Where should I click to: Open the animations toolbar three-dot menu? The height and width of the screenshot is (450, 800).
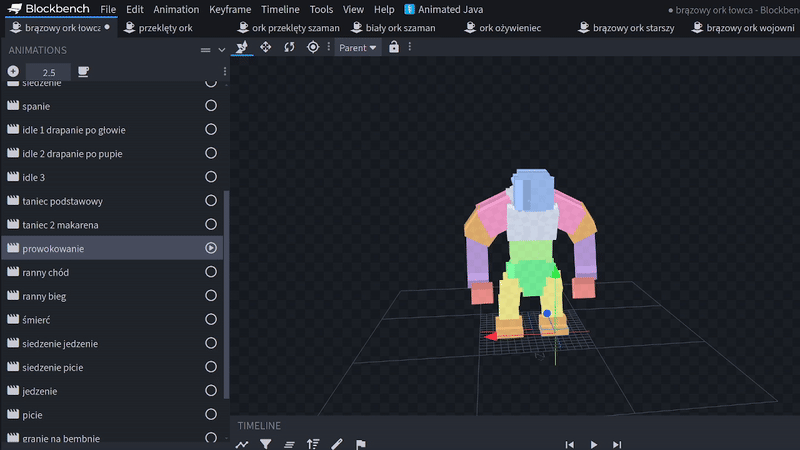(225, 72)
